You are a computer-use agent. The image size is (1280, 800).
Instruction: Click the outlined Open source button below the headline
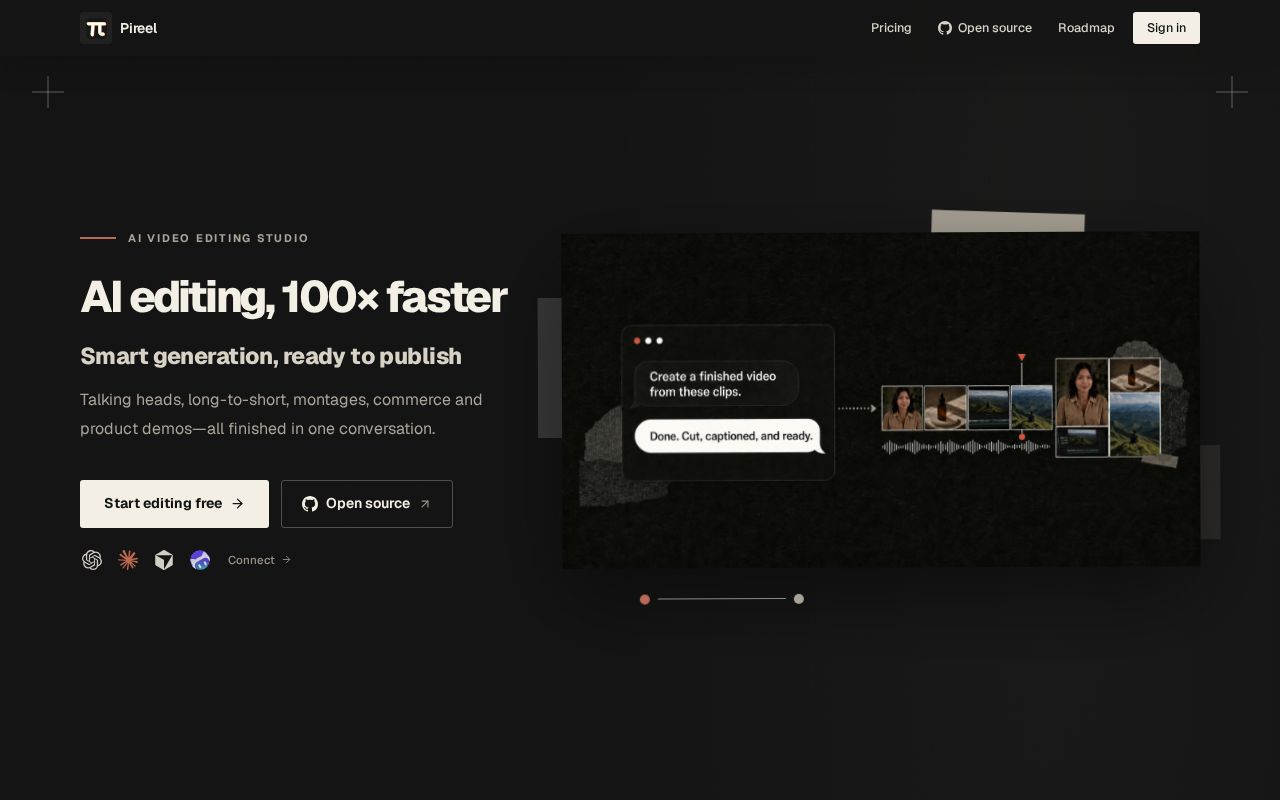tap(367, 504)
